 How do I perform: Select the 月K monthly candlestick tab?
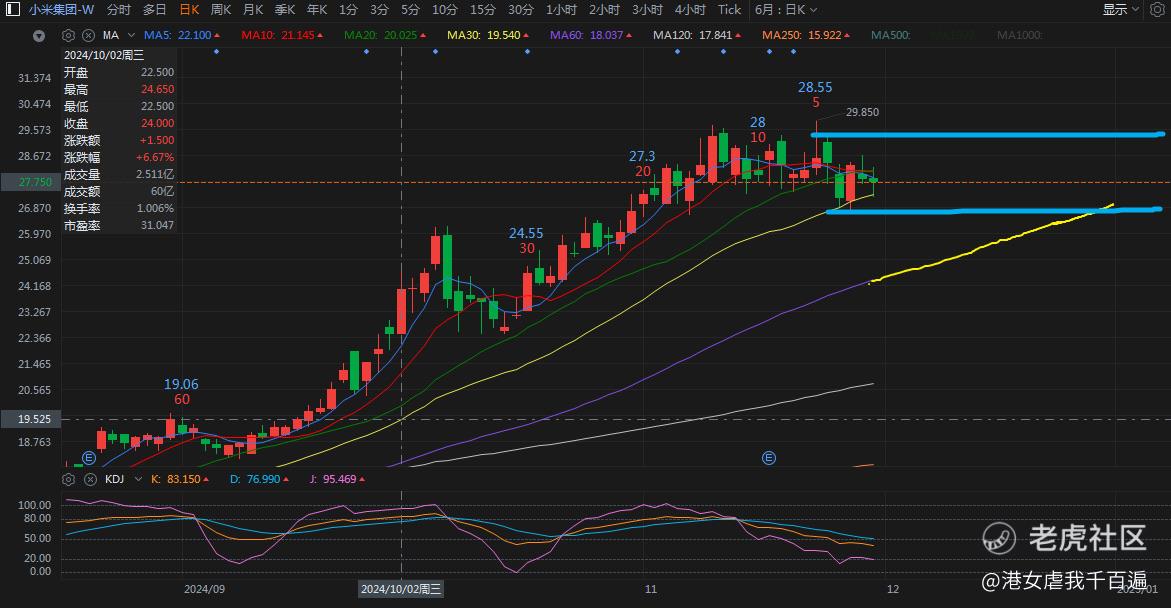[x=253, y=10]
